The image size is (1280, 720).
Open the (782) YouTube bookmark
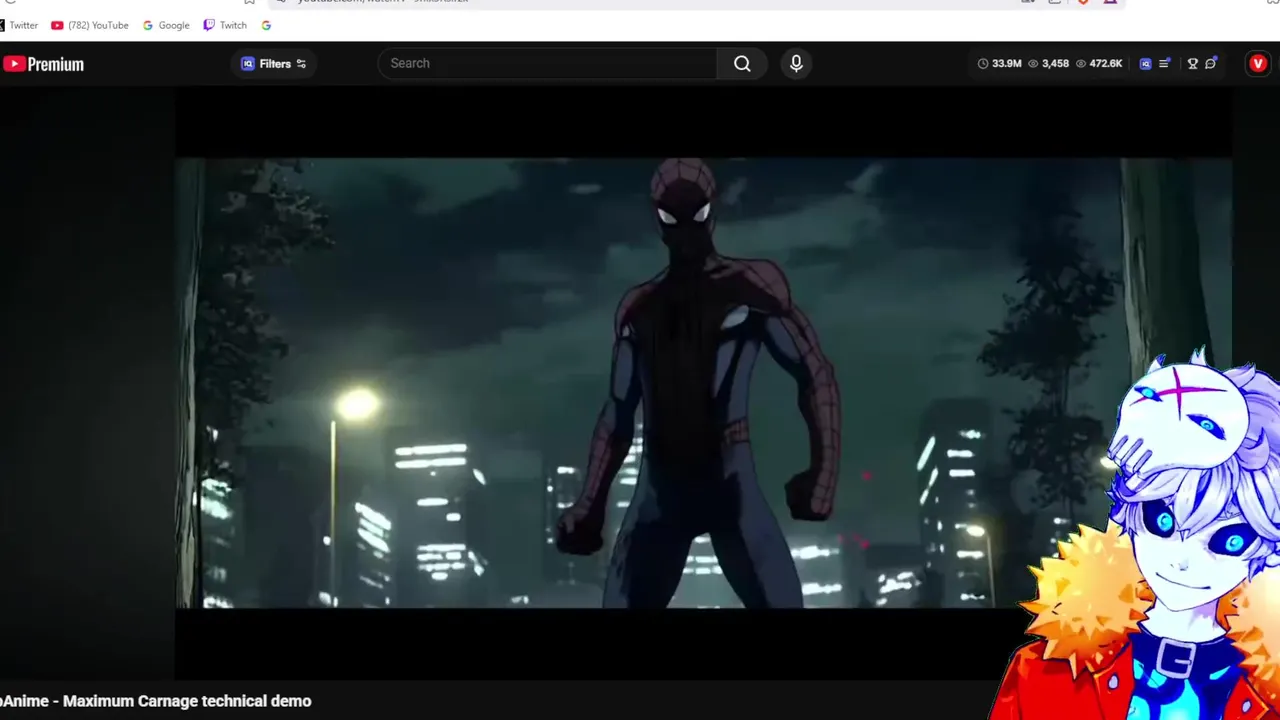coord(90,25)
